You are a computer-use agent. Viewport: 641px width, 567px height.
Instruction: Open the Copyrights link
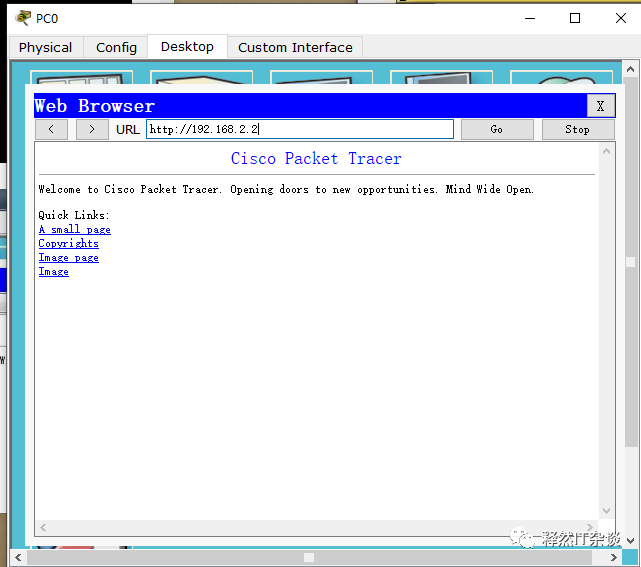click(68, 244)
